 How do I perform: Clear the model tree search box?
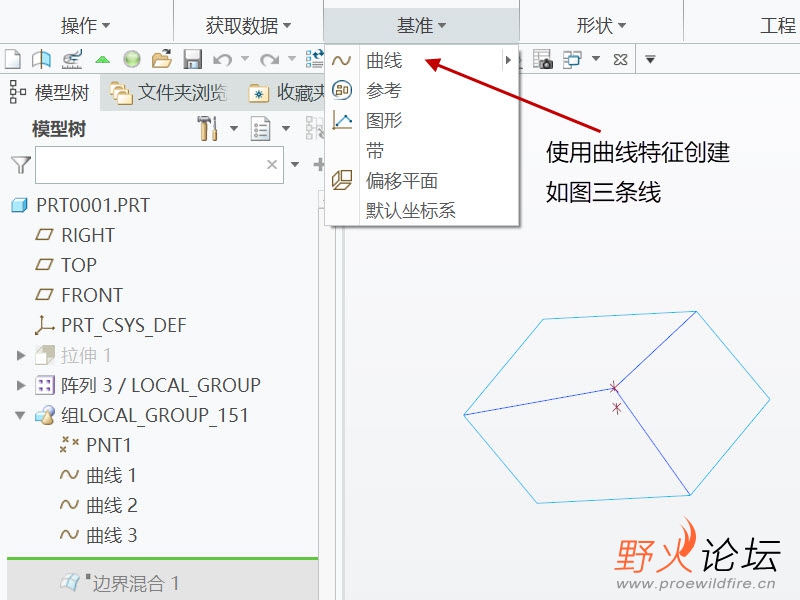(272, 164)
